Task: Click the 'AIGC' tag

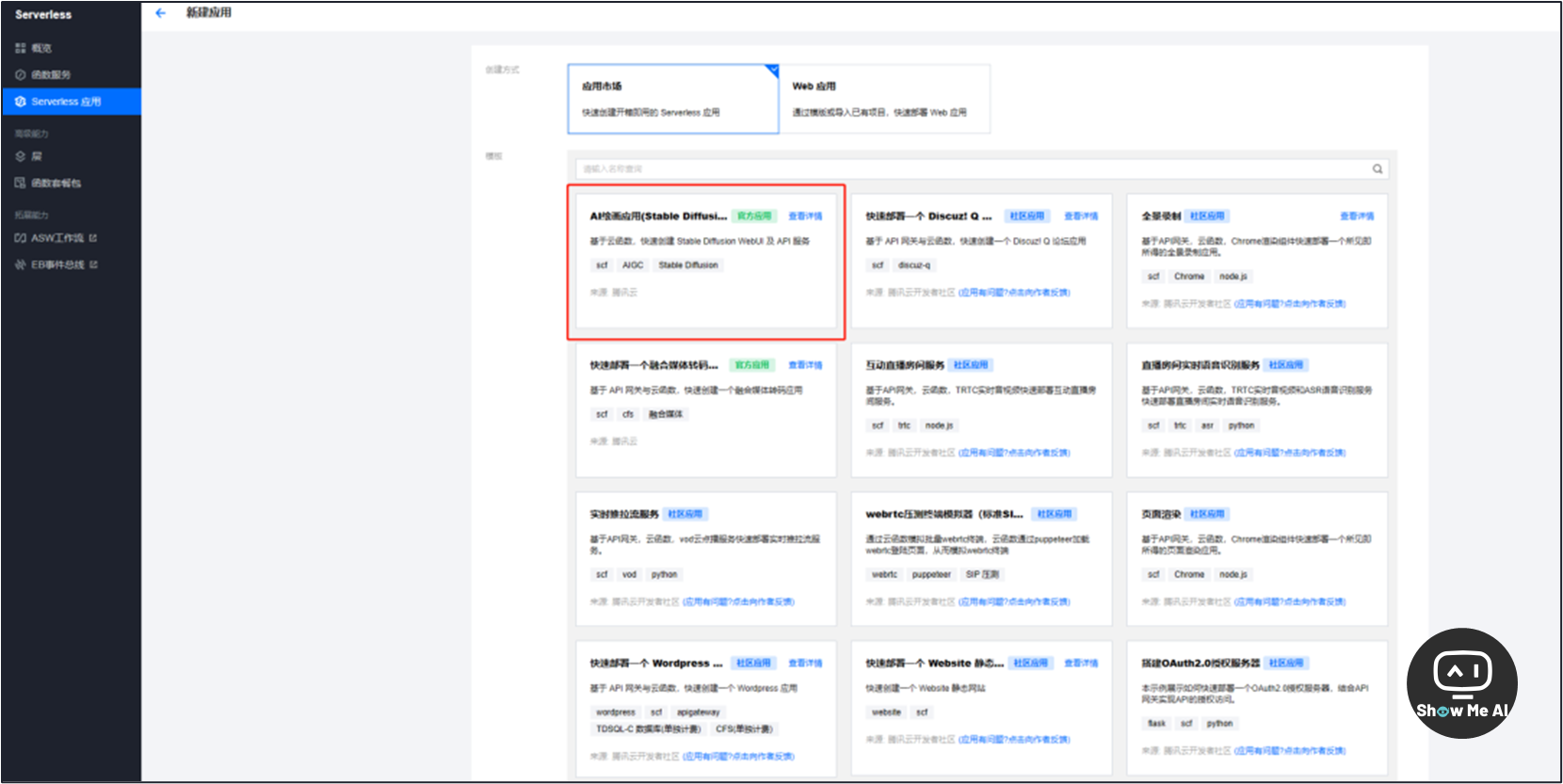Action: click(x=633, y=265)
